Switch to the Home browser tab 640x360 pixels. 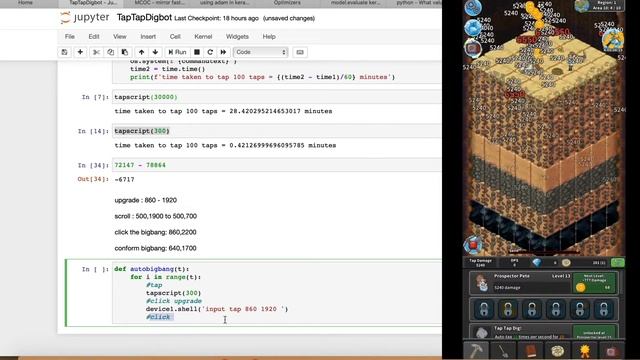click(25, 3)
